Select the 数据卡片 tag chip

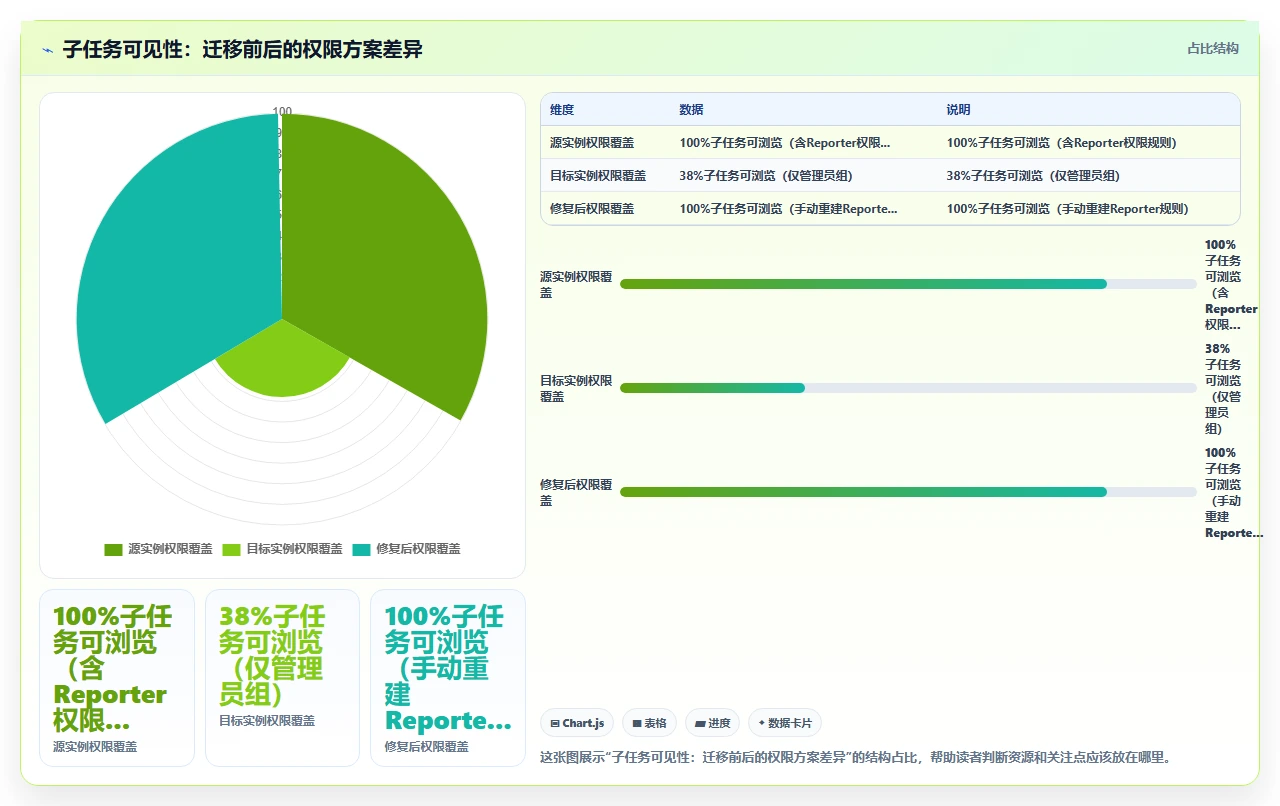785,723
